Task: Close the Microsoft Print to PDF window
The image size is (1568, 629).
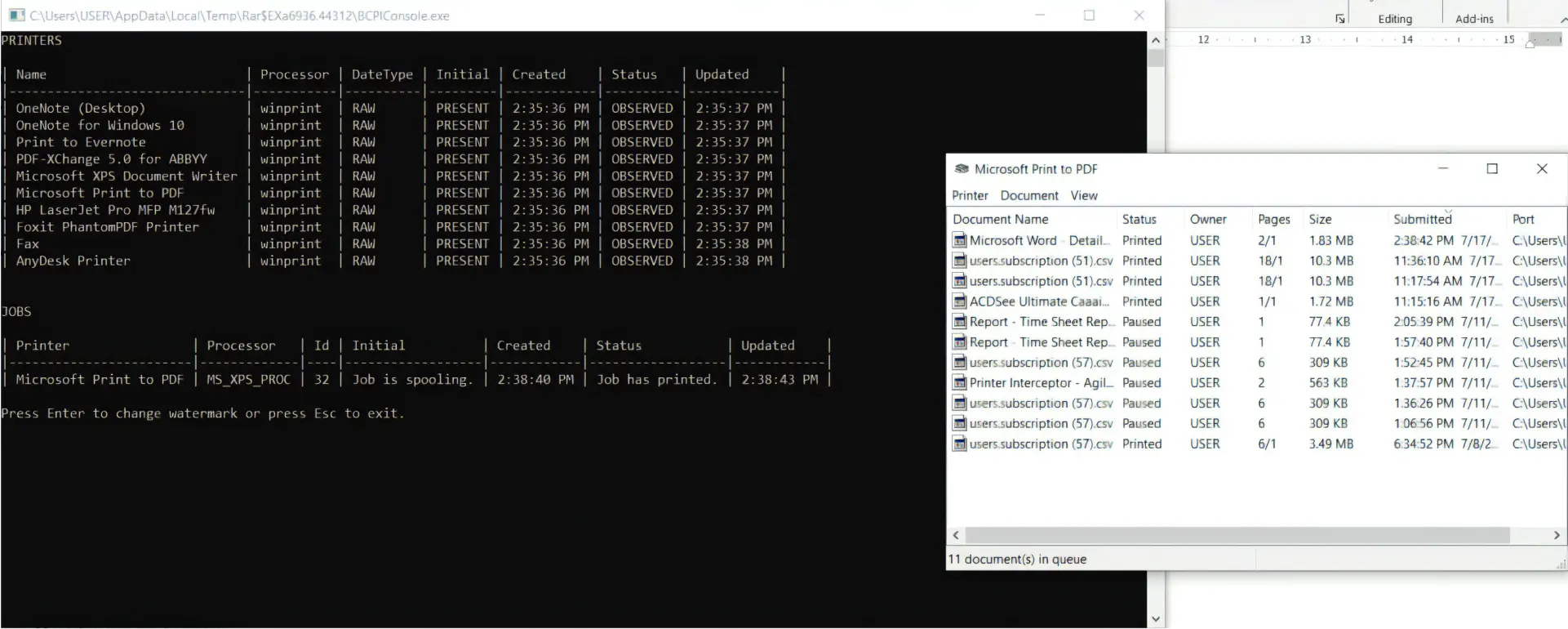Action: (1542, 169)
